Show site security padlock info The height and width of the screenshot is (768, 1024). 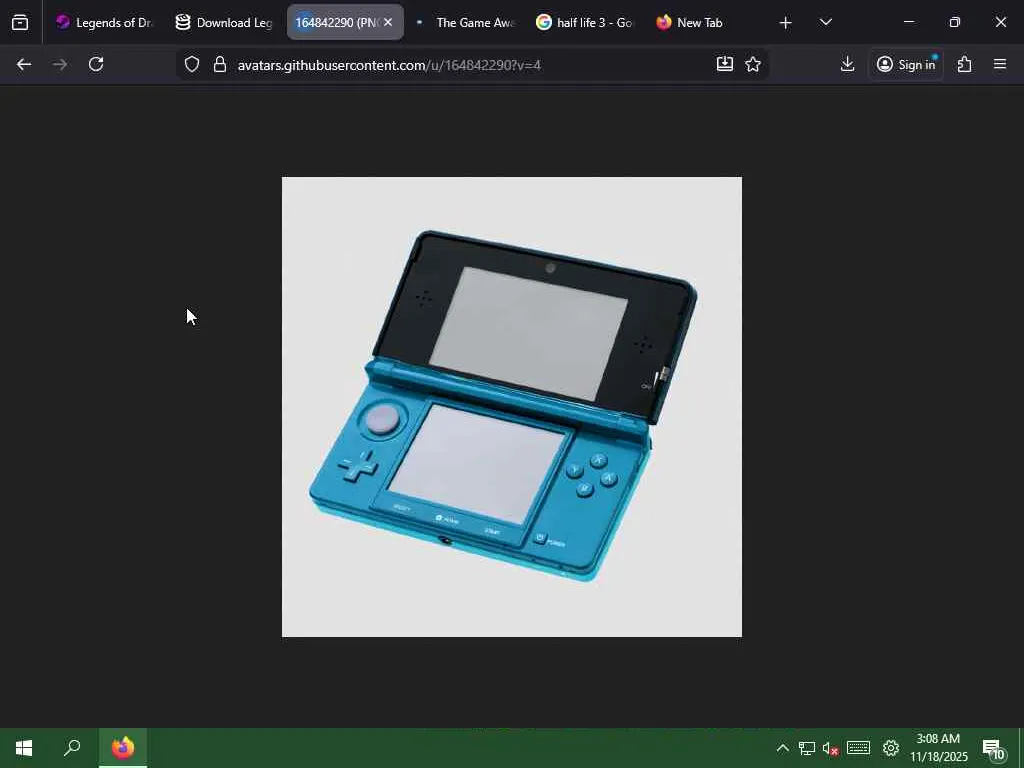[x=220, y=64]
